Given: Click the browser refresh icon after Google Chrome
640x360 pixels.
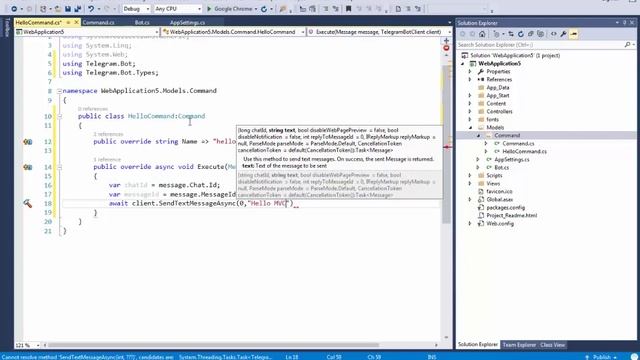Looking at the screenshot, I should pyautogui.click(x=264, y=9).
